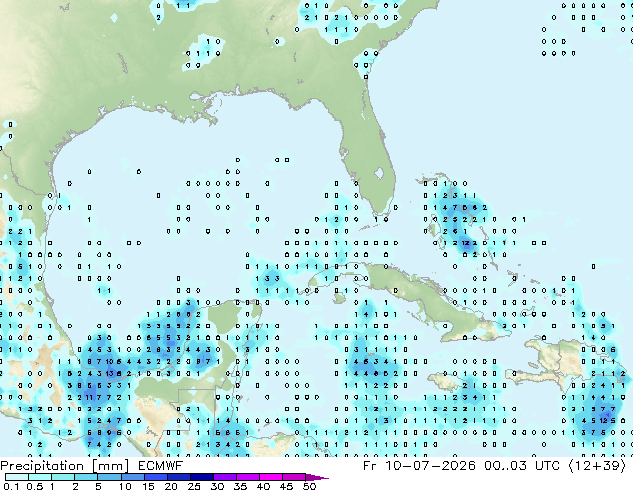This screenshot has width=634, height=490.
Task: Click the 'Fr' weekday label
Action: tap(370, 466)
